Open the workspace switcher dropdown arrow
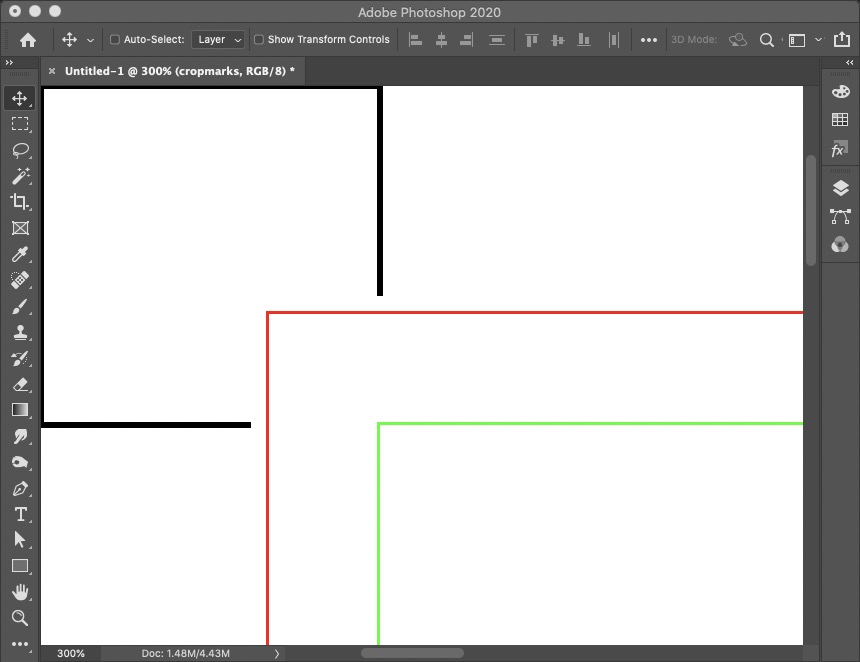The width and height of the screenshot is (860, 662). 816,39
